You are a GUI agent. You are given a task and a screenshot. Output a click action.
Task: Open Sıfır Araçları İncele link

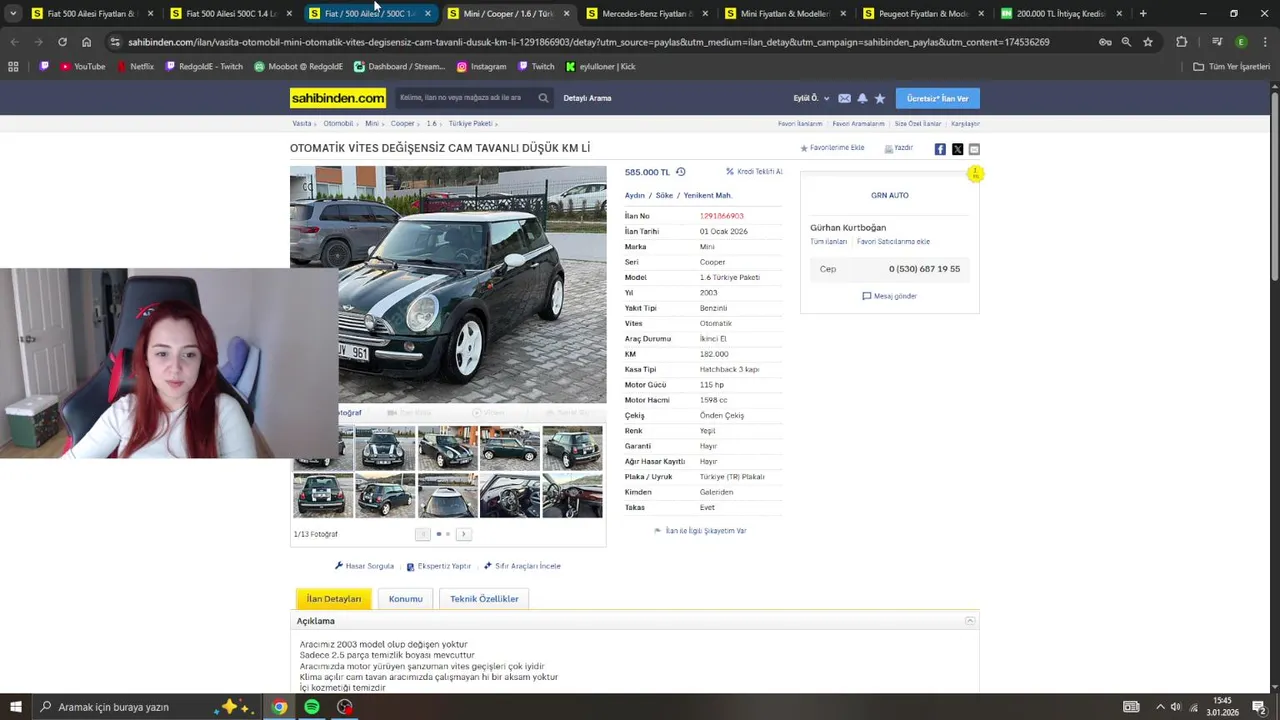[x=522, y=566]
